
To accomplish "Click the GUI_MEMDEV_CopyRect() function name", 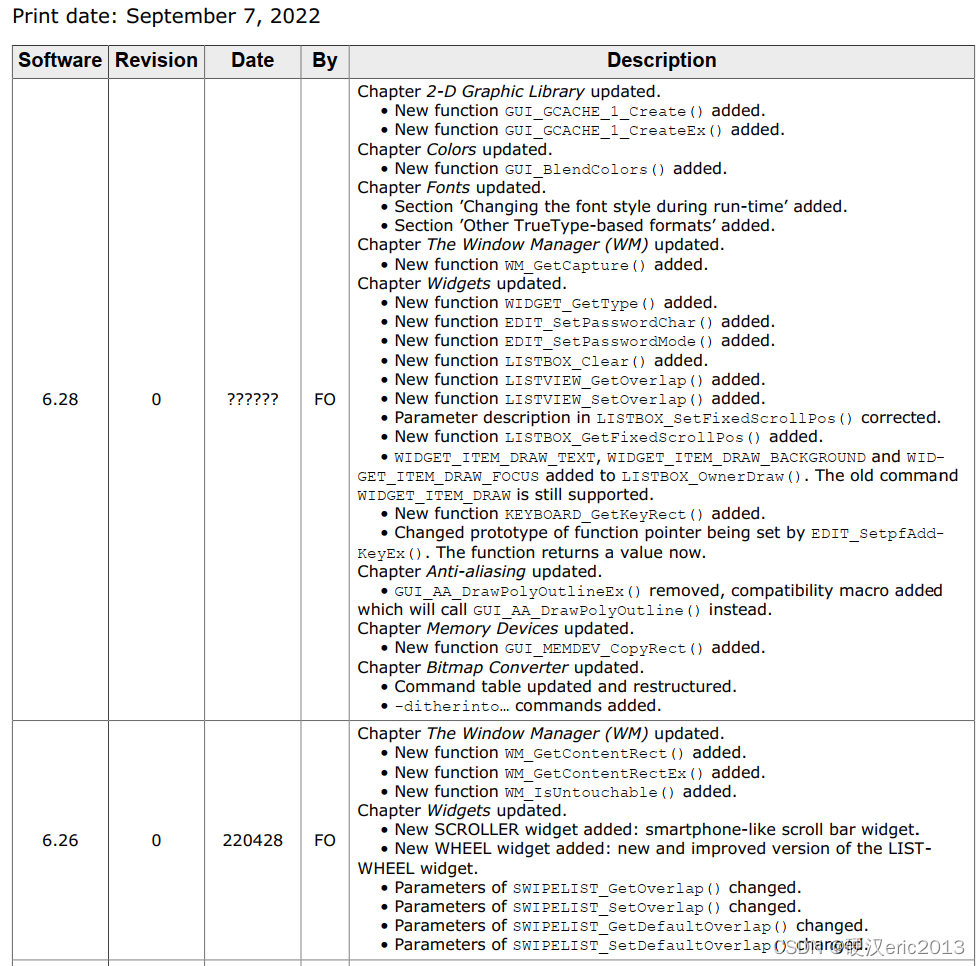I will 604,649.
